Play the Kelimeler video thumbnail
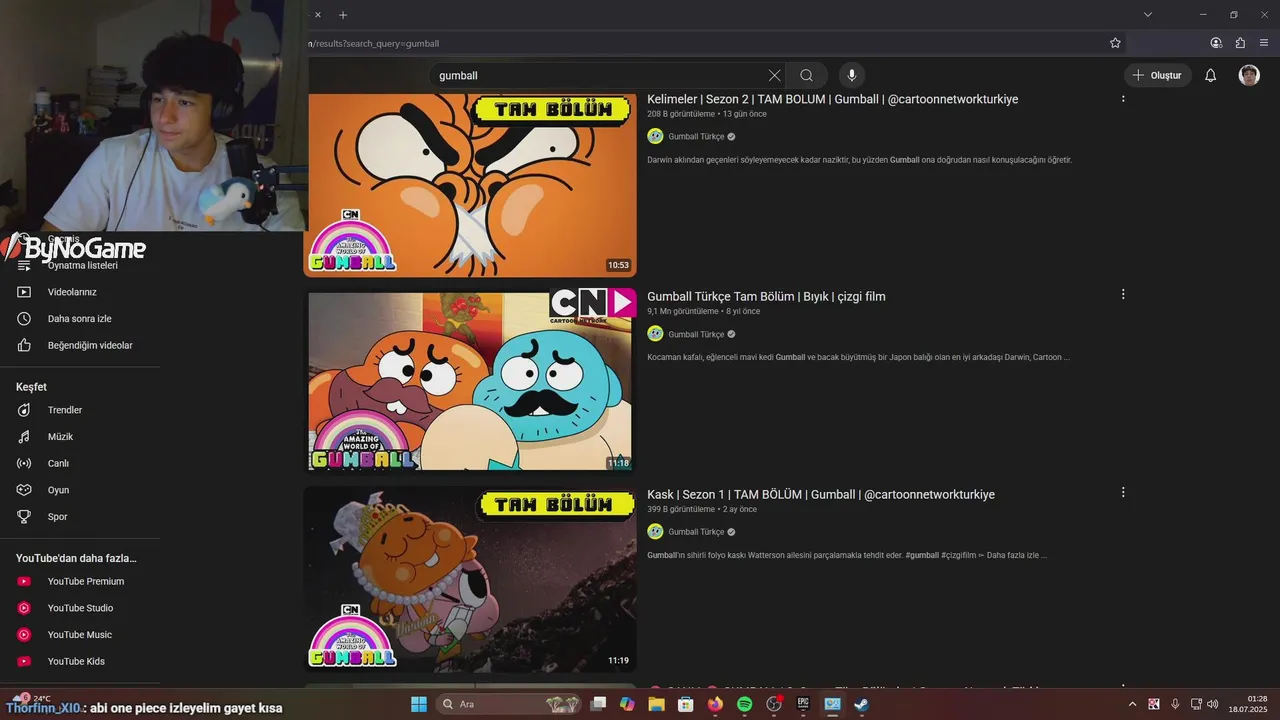This screenshot has height=720, width=1280. tap(470, 185)
